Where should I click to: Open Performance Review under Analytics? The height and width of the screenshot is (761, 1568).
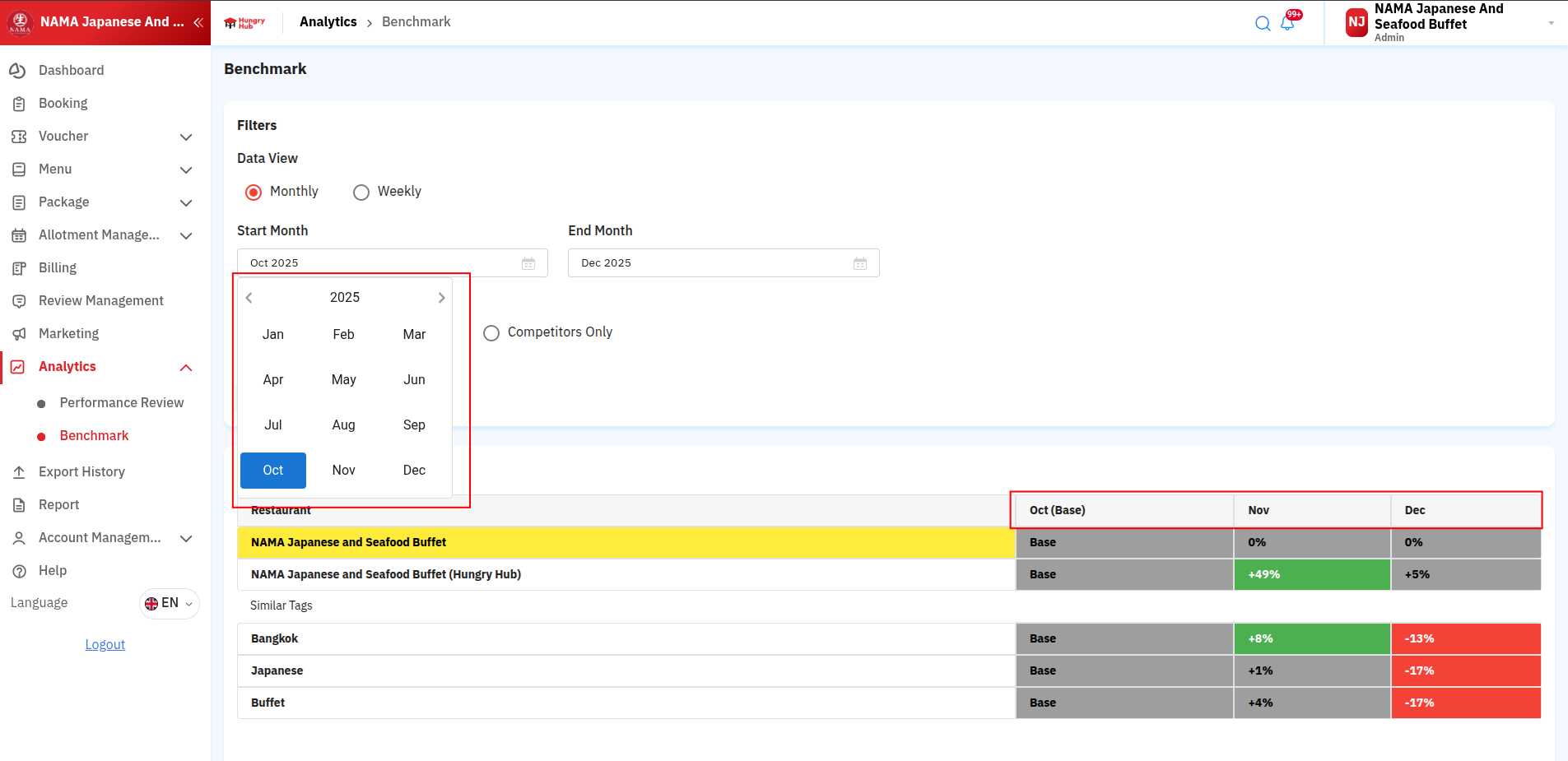click(121, 403)
